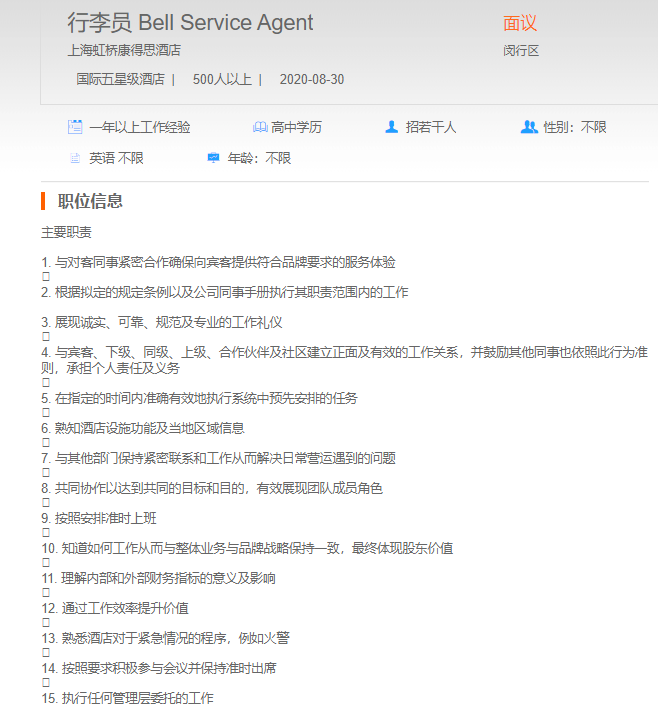
Task: Click the icon beside 年龄：不限
Action: [213, 158]
